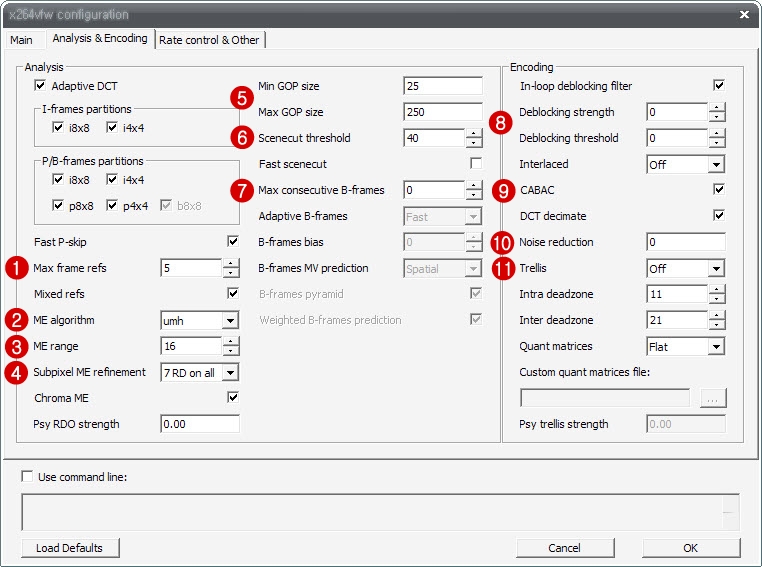Decrease Inter deadzone with down arrow

[x=717, y=325]
